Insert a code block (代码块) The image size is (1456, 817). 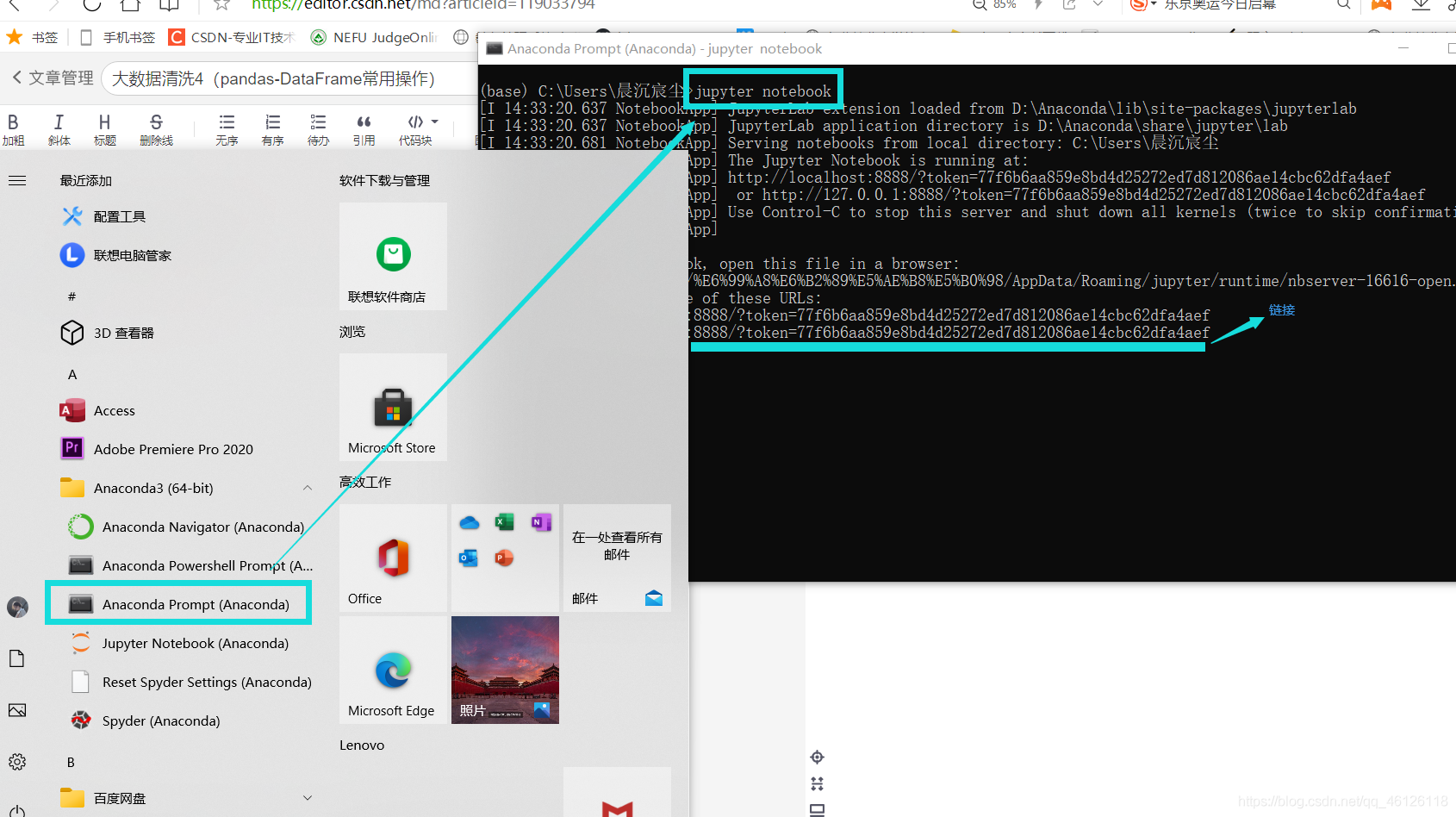[415, 129]
